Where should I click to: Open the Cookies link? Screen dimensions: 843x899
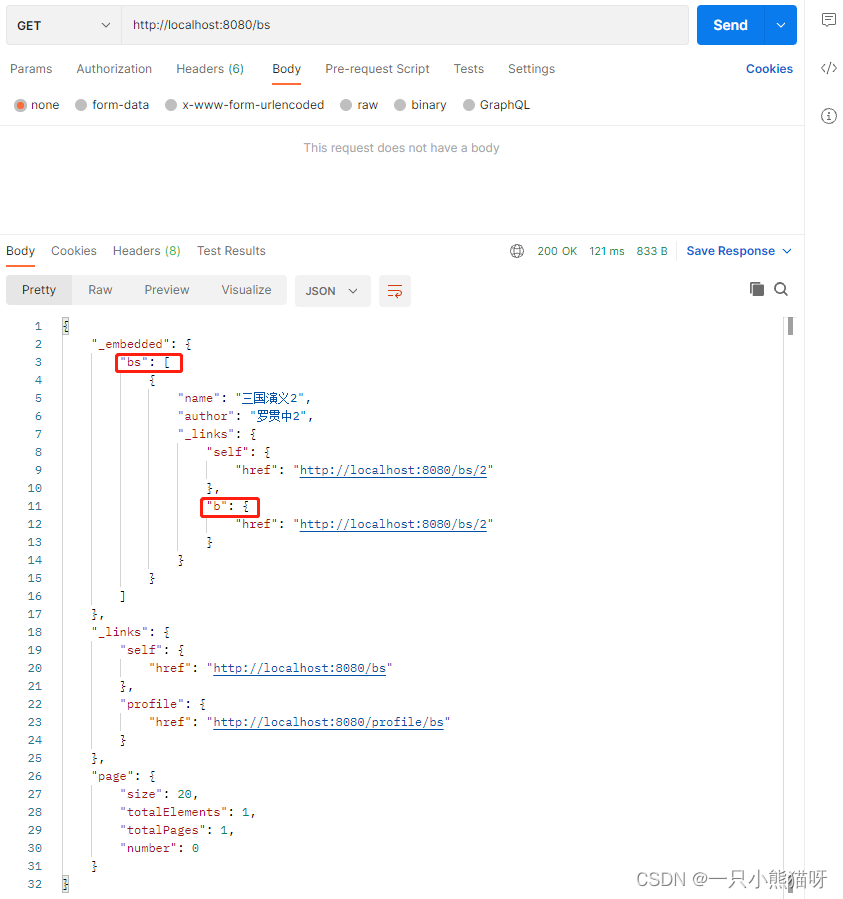(769, 69)
